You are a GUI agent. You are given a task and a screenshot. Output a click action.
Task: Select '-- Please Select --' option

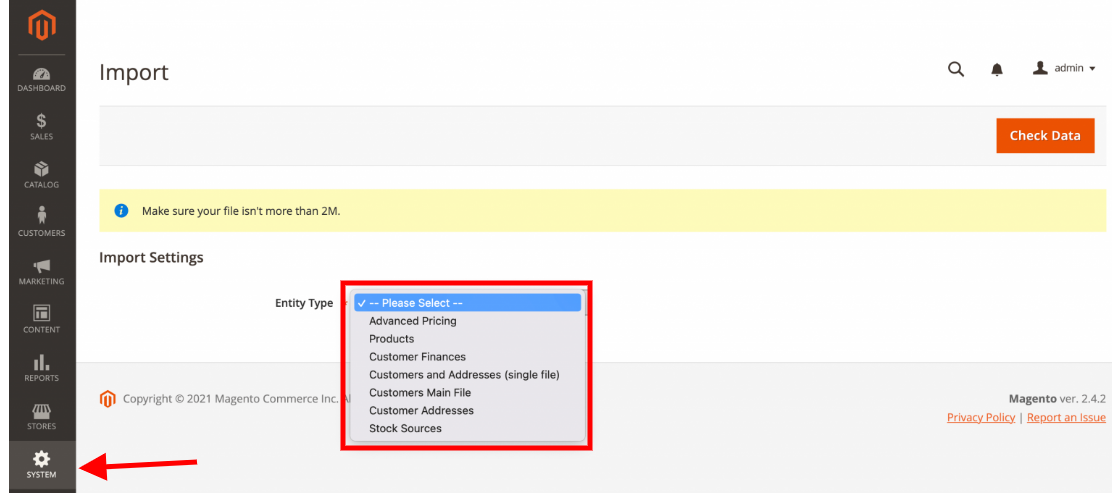[468, 303]
